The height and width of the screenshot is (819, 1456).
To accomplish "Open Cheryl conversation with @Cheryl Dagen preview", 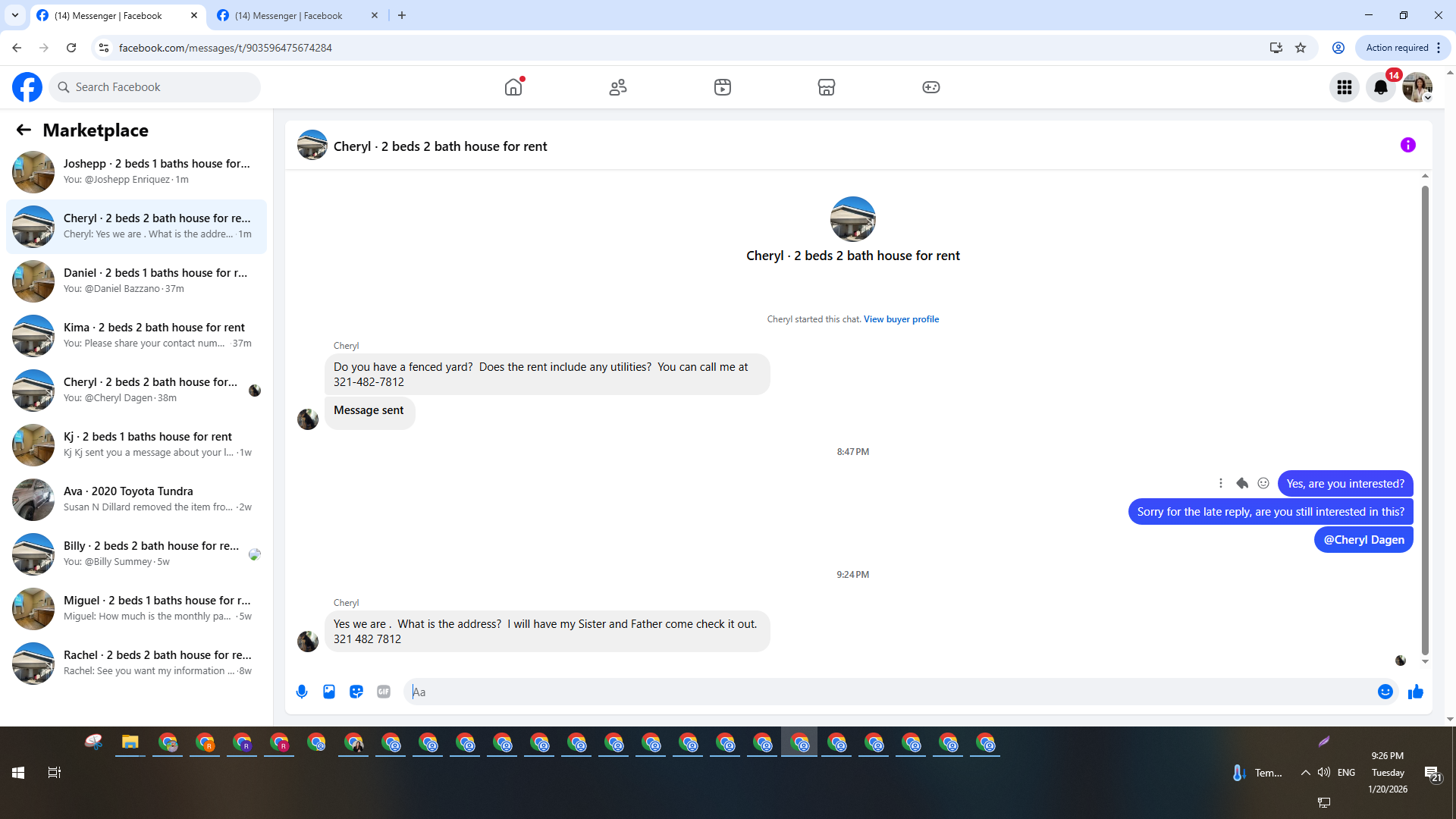I will click(136, 391).
